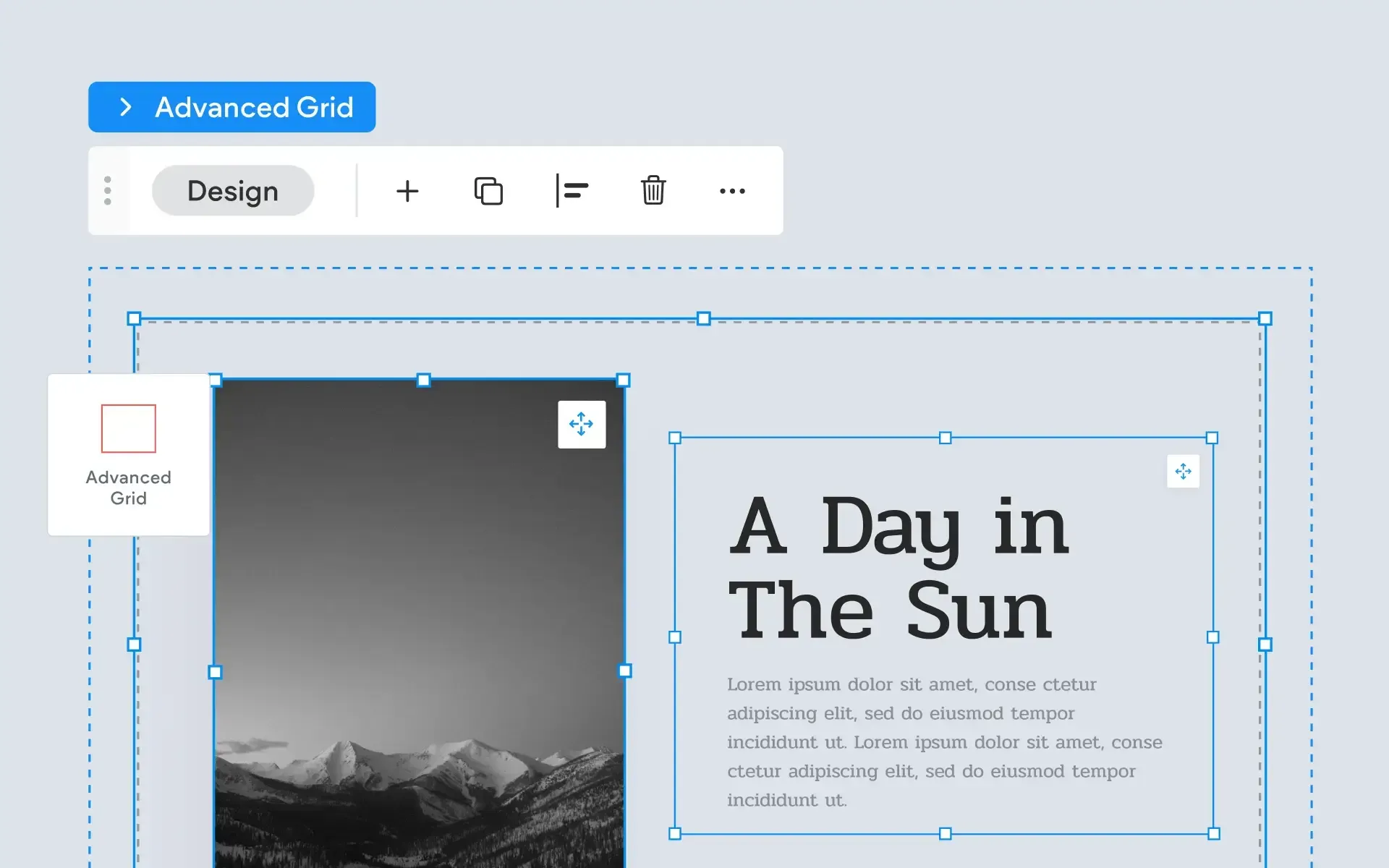Select the black and white mountain image
This screenshot has width=1389, height=868.
click(x=420, y=623)
